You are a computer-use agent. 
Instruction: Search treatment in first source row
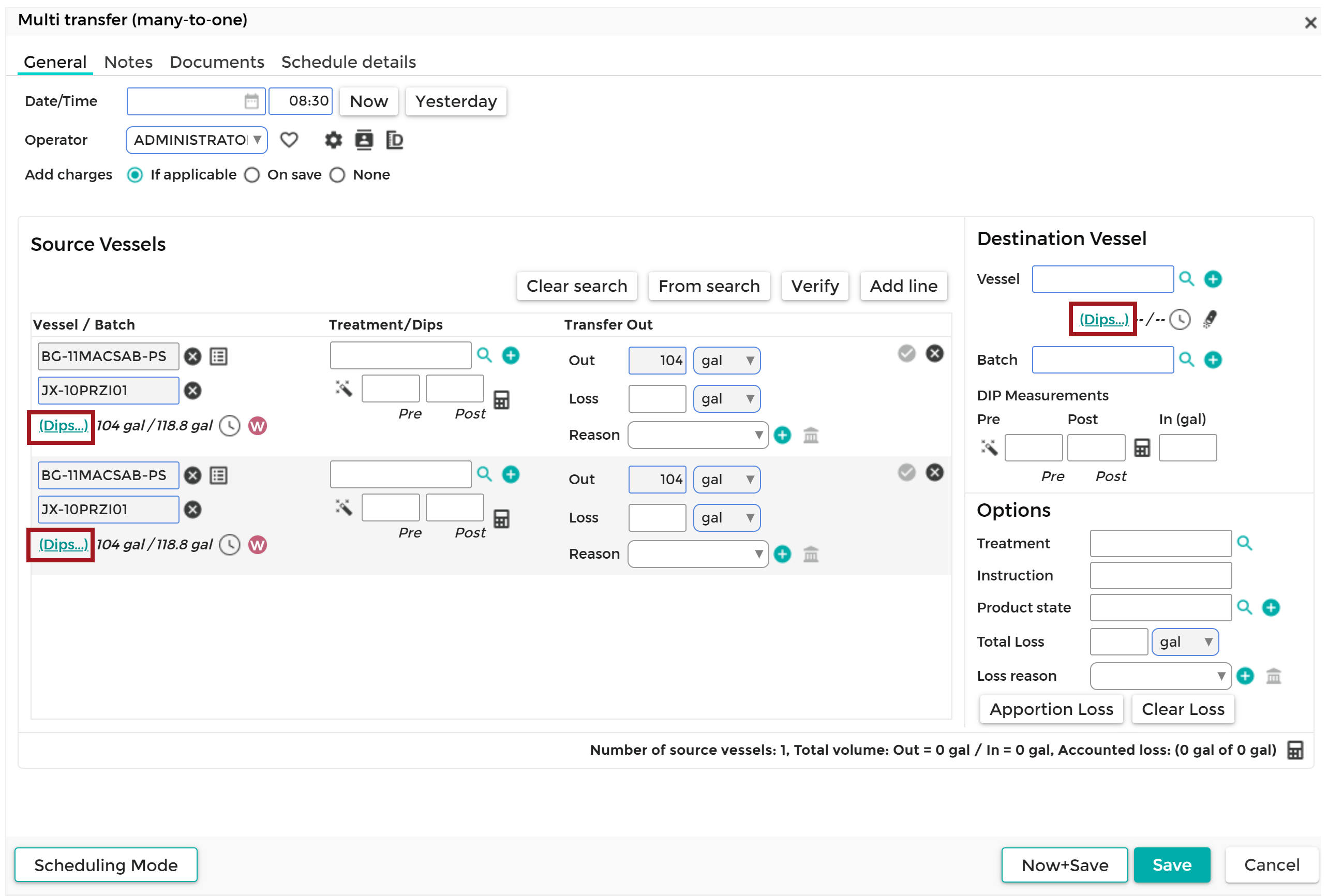coord(485,355)
